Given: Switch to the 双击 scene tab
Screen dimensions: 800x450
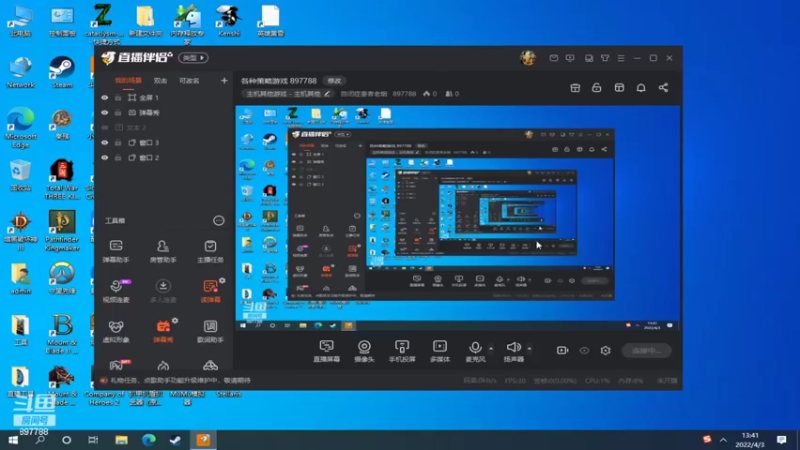Looking at the screenshot, I should click(160, 81).
